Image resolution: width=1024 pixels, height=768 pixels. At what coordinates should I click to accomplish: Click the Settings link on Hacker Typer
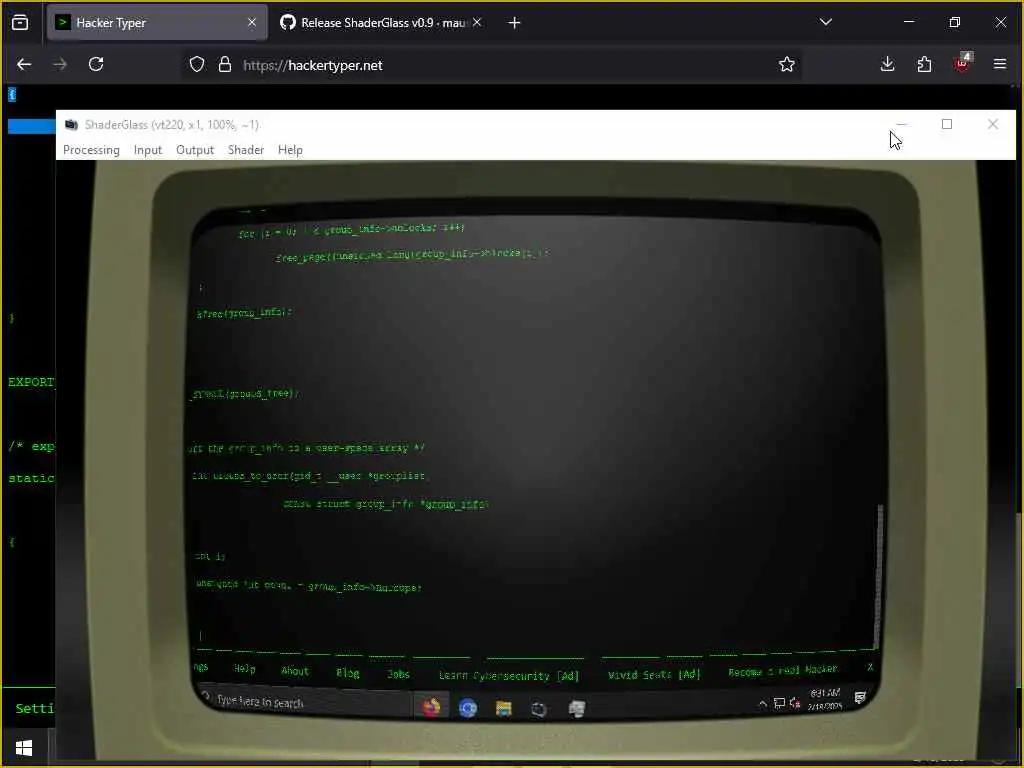(35, 708)
